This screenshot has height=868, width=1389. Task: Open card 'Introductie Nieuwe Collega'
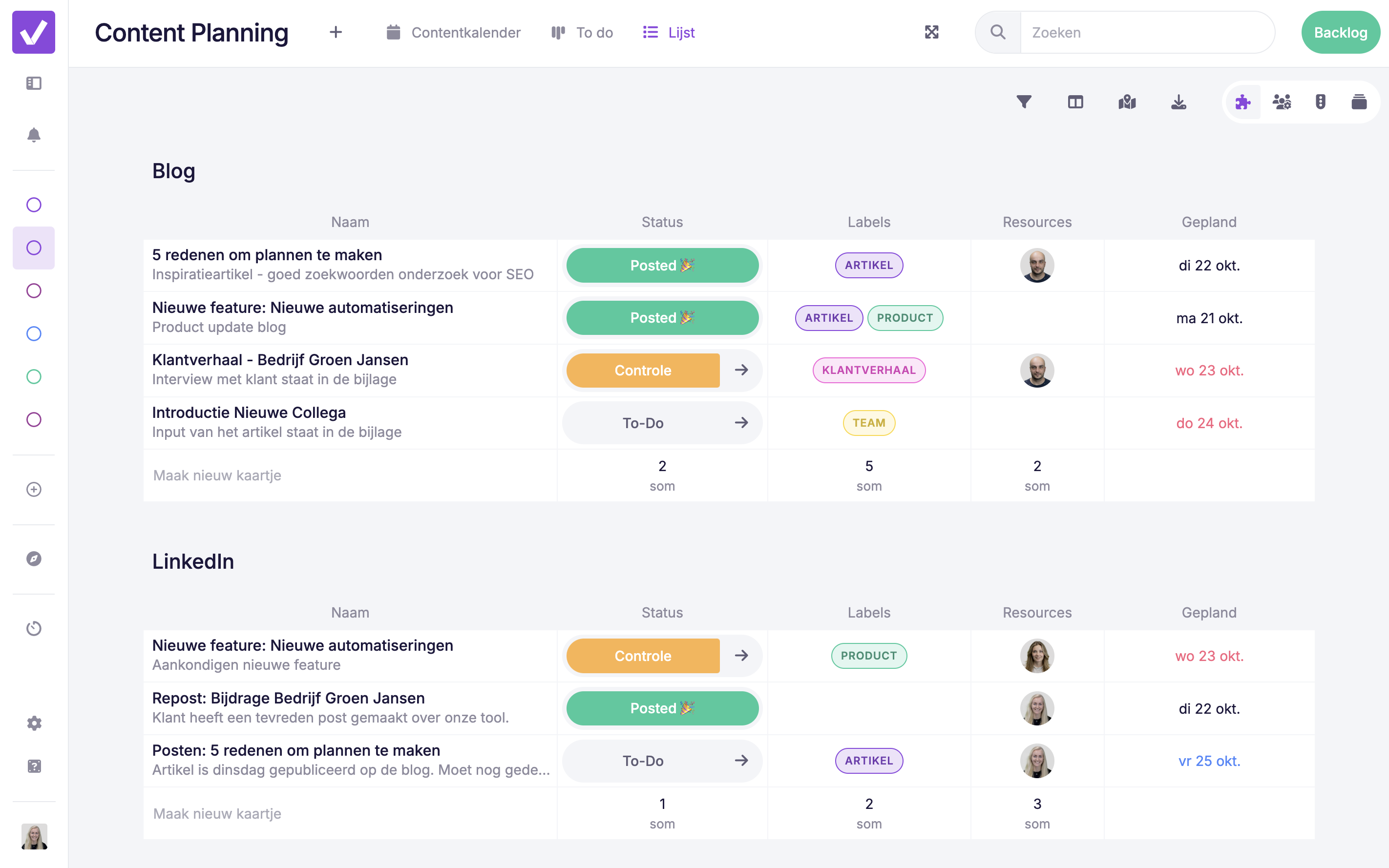point(249,413)
